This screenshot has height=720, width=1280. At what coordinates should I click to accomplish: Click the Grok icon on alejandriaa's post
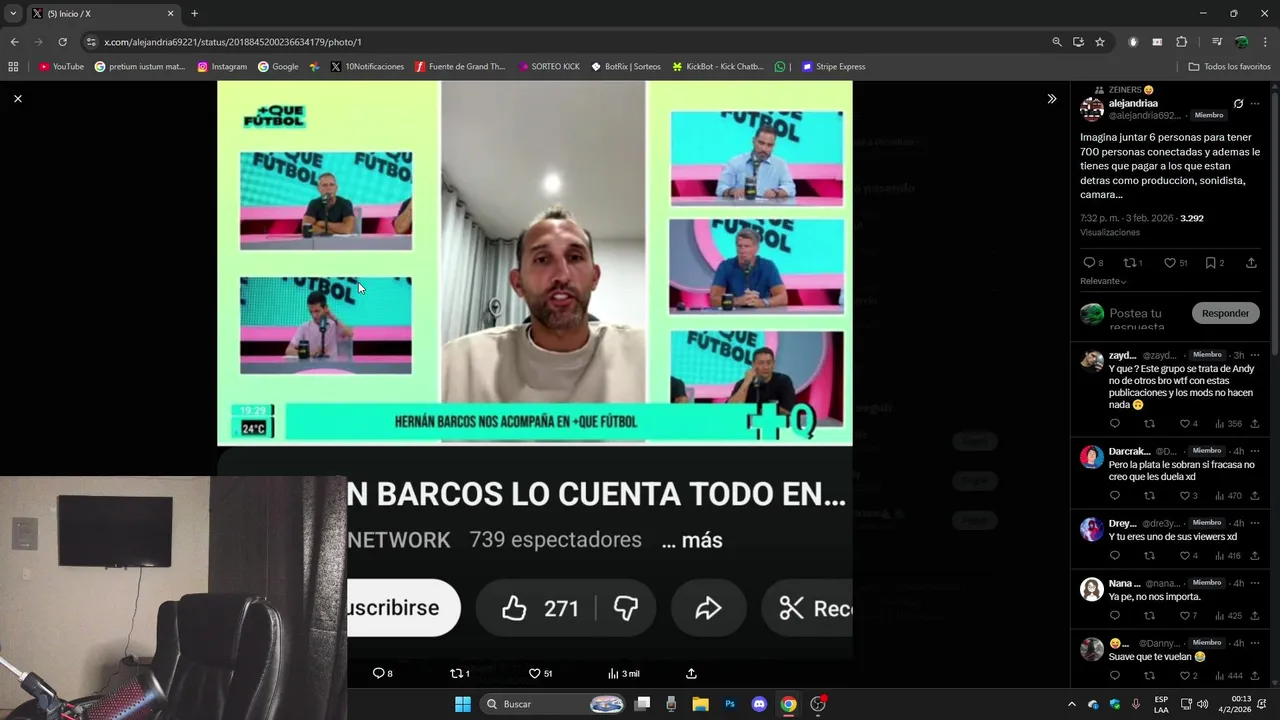pos(1238,103)
